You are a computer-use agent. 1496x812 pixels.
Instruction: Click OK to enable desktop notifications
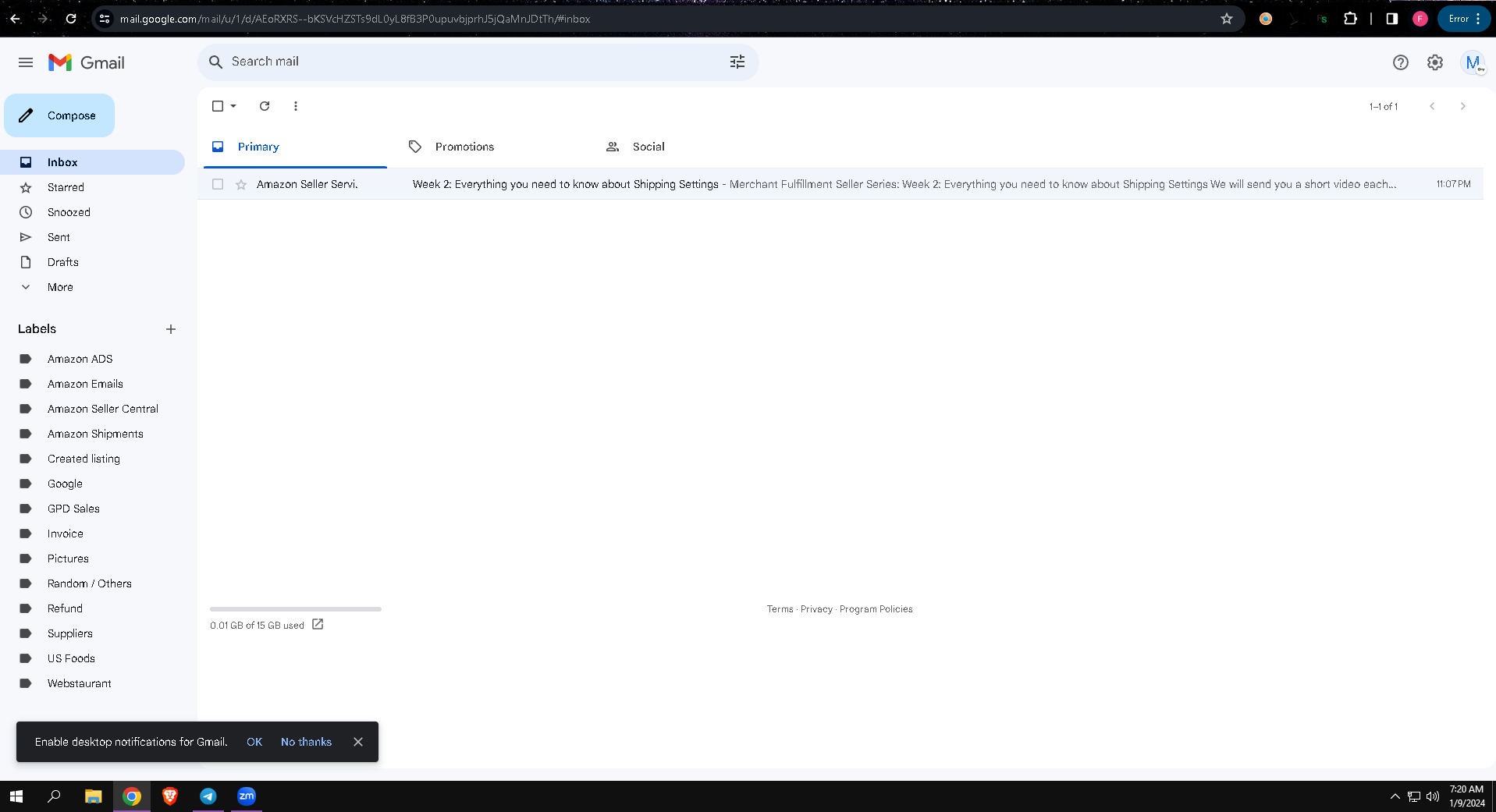254,742
